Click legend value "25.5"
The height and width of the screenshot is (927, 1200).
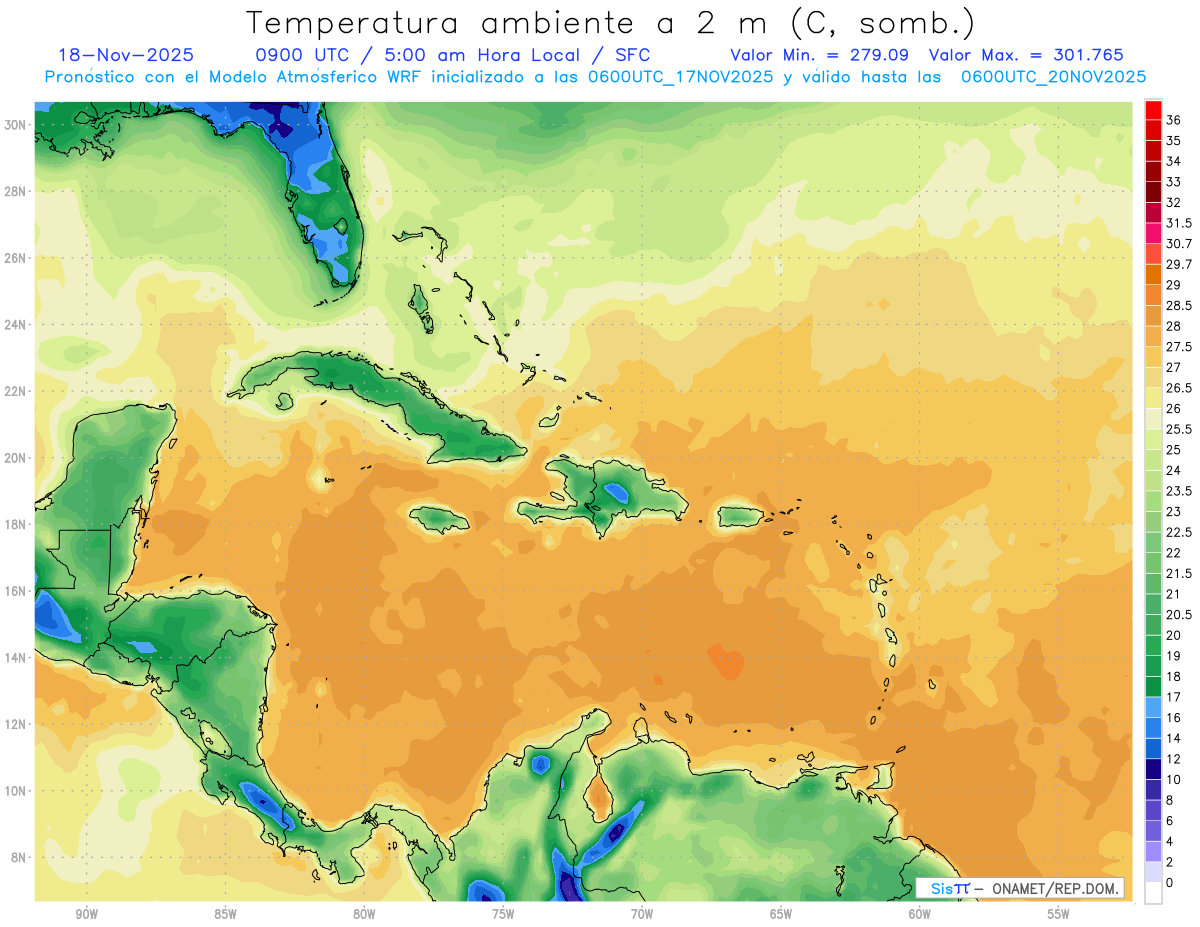click(1178, 429)
